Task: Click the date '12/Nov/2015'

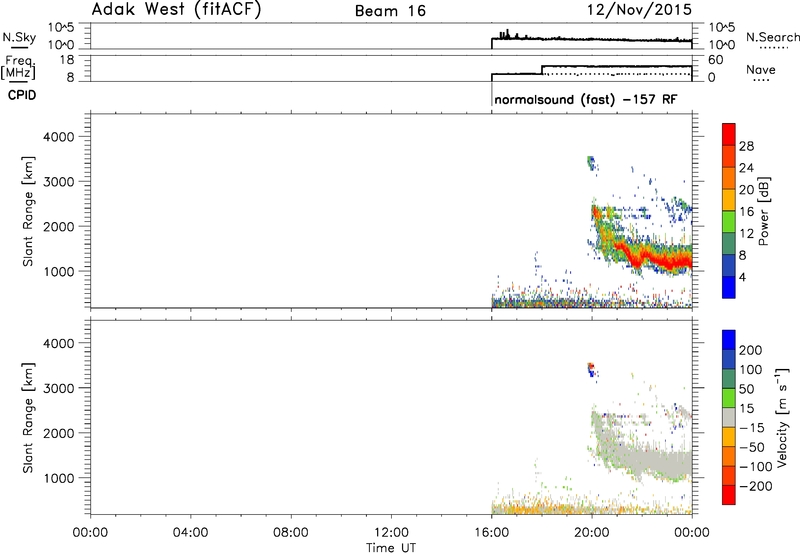Action: (x=639, y=10)
